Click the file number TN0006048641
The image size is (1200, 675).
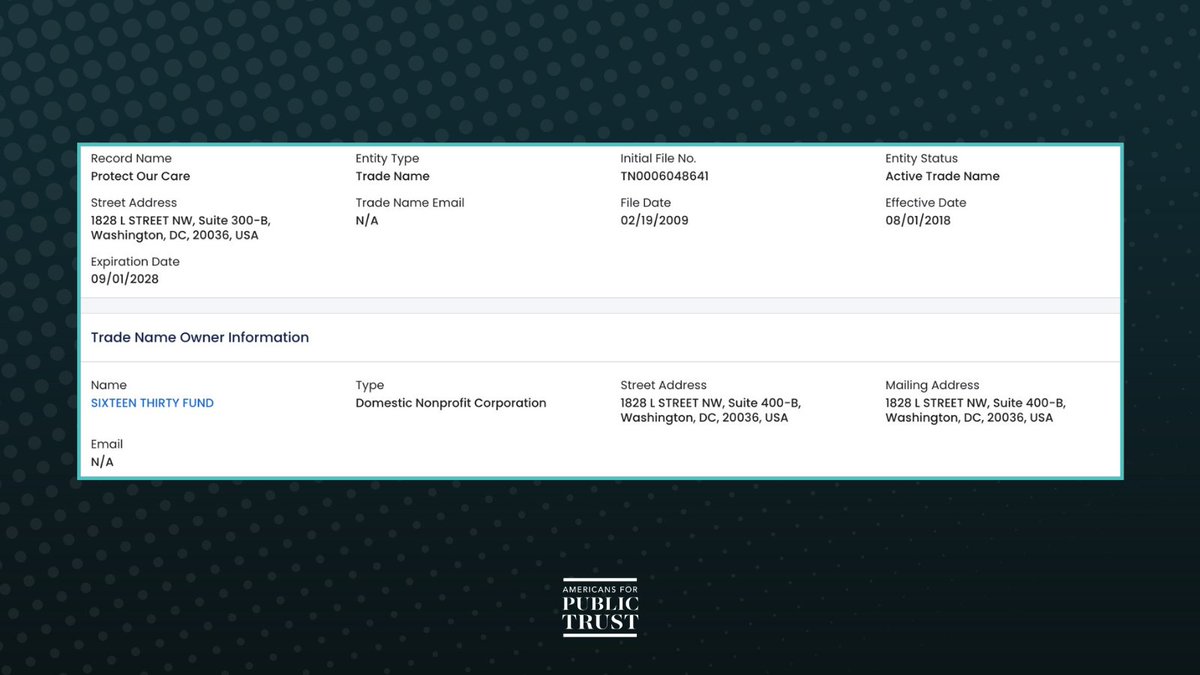click(664, 176)
